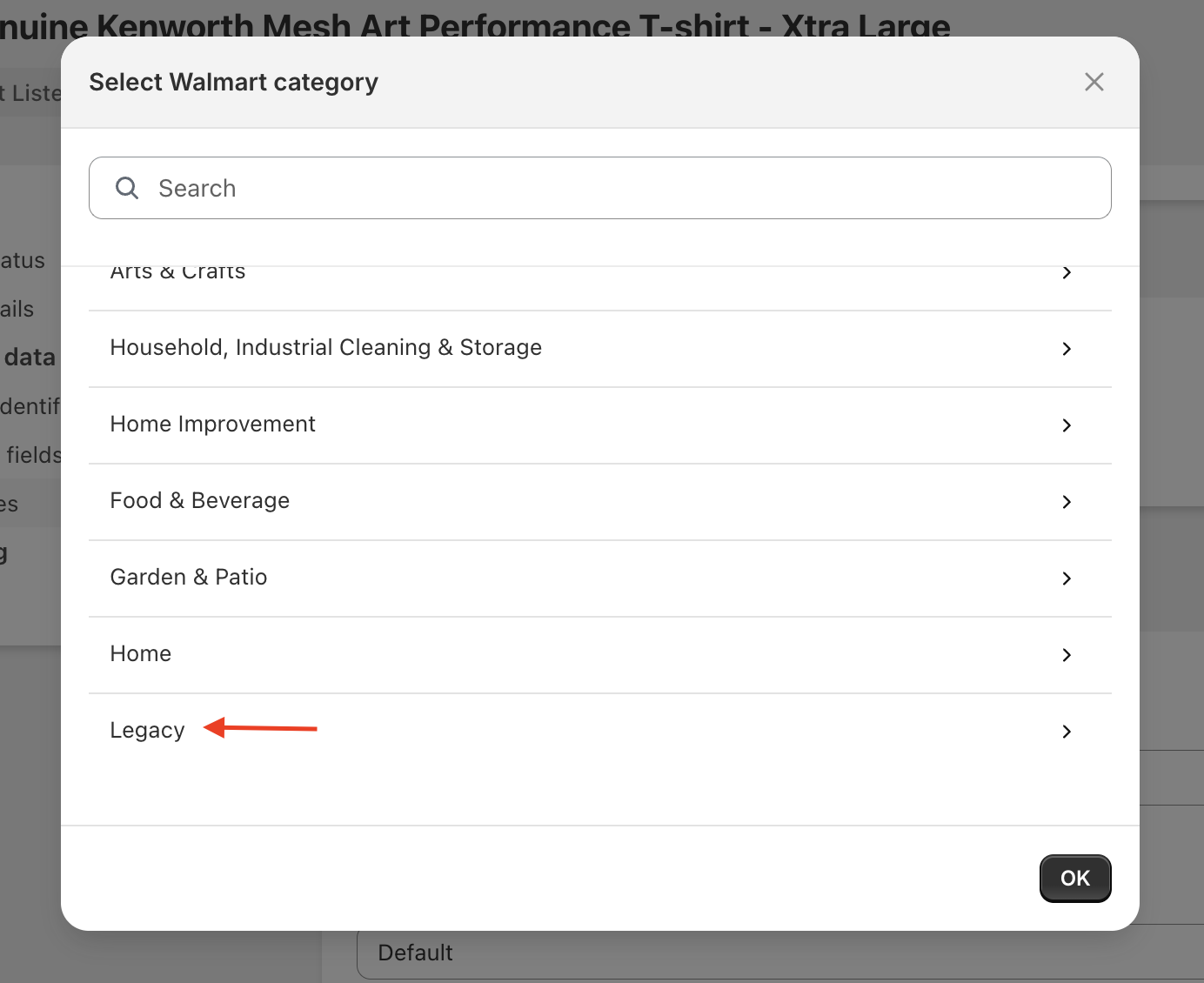Image resolution: width=1204 pixels, height=983 pixels.
Task: Expand the Household, Industrial Cleaning & Storage chevron
Action: [1067, 349]
